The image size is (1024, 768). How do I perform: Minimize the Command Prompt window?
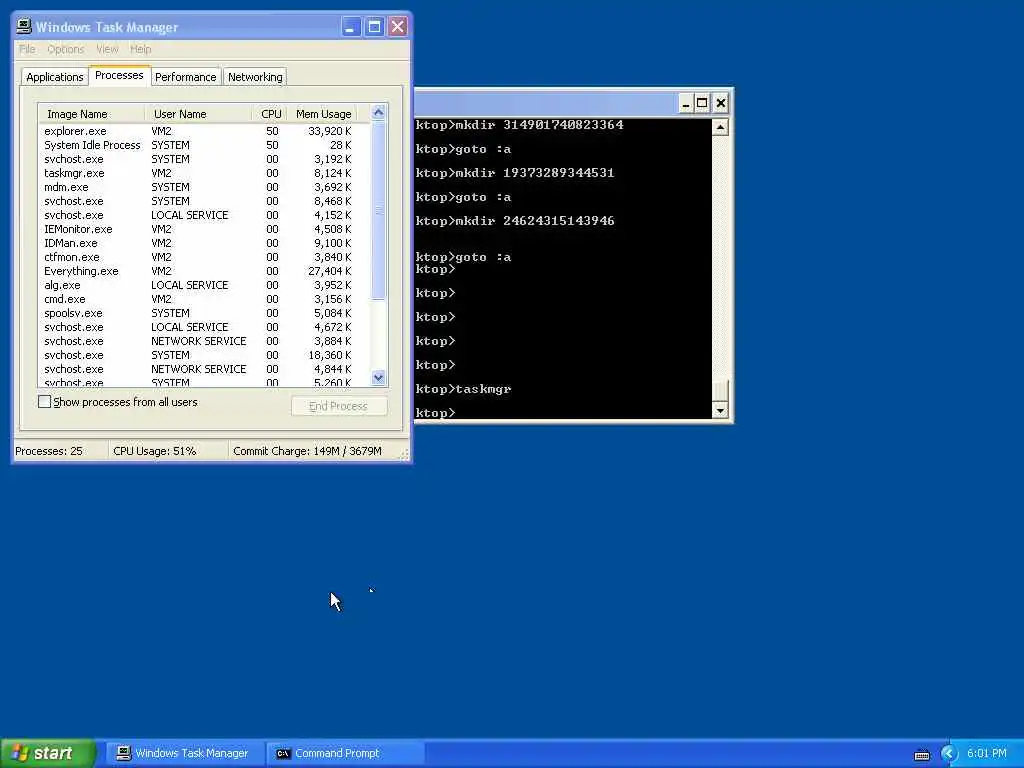pyautogui.click(x=685, y=103)
